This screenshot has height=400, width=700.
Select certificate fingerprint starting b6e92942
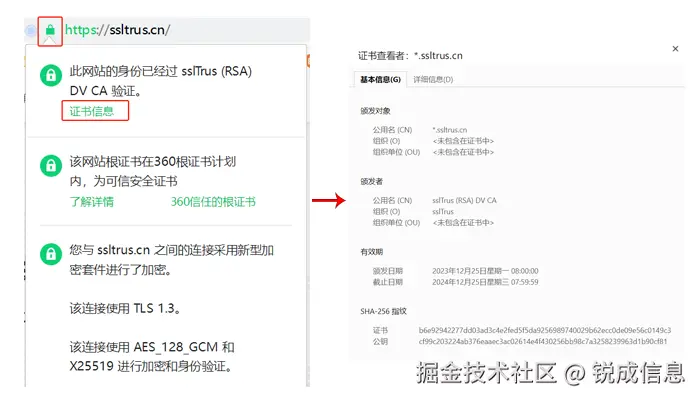tap(545, 330)
